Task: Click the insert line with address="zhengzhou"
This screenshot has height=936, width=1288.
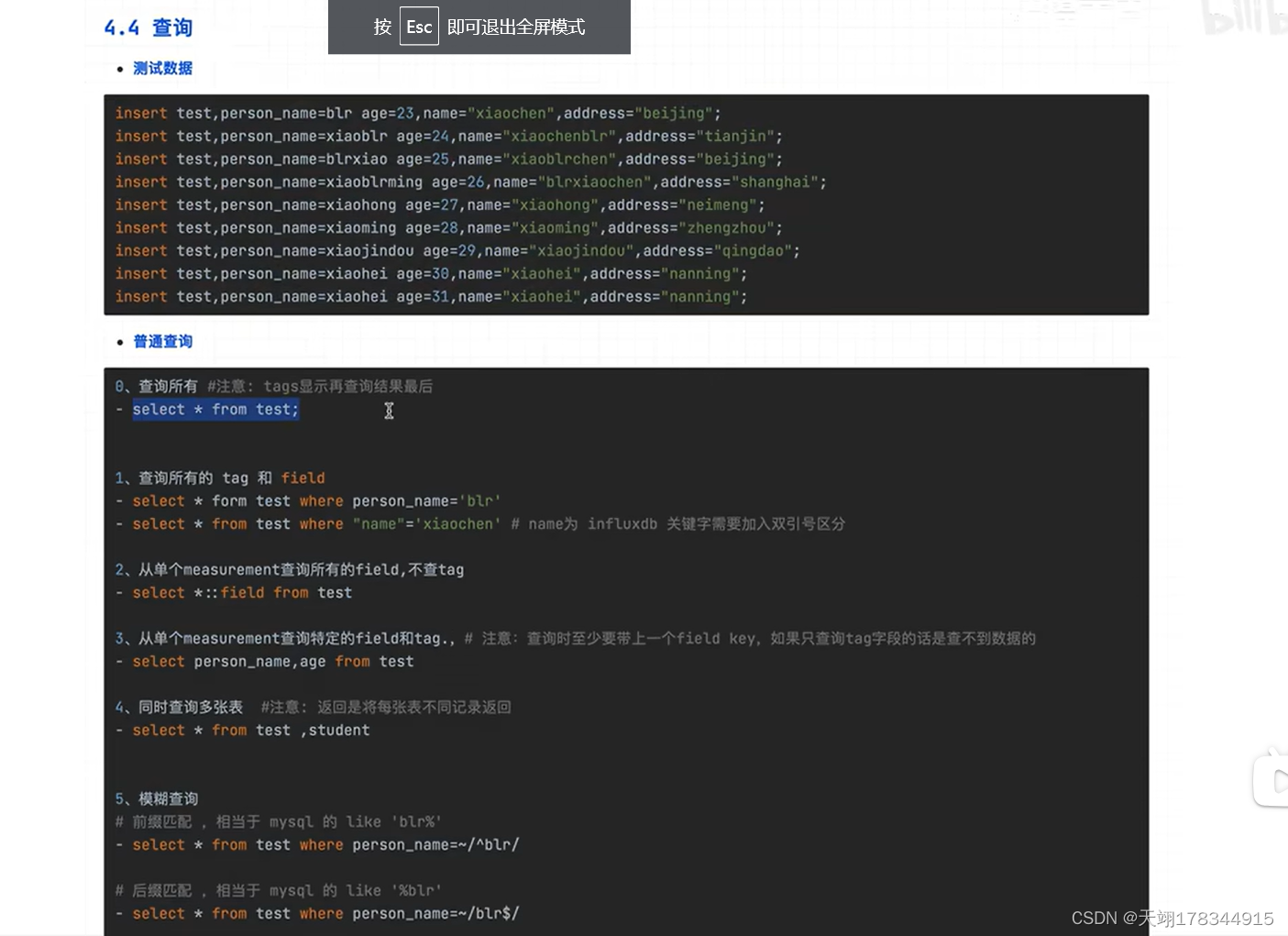Action: coord(449,228)
